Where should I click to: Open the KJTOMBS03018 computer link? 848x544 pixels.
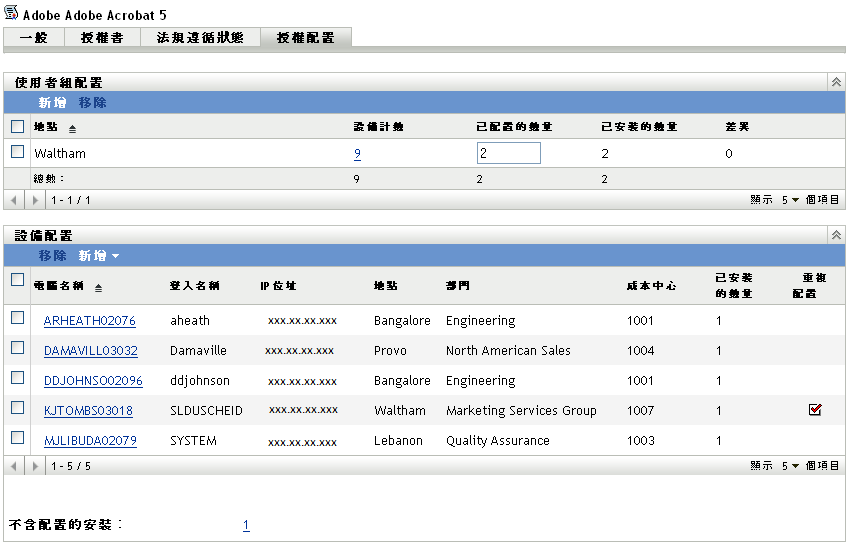point(88,410)
